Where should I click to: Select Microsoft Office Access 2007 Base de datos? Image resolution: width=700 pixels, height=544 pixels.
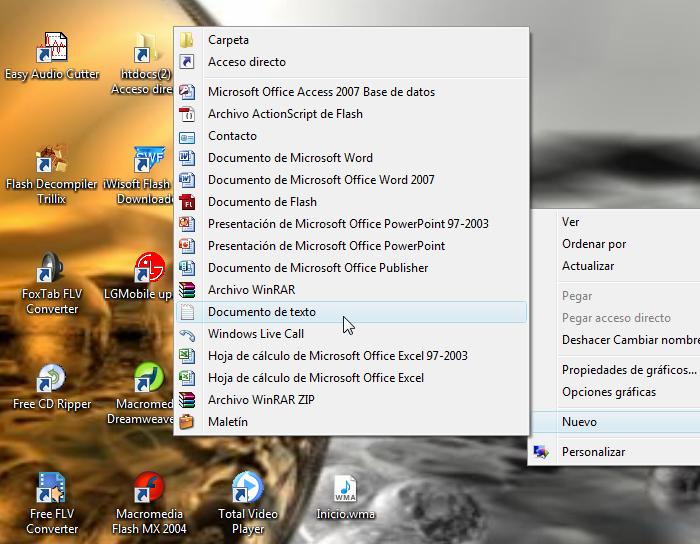351,91
